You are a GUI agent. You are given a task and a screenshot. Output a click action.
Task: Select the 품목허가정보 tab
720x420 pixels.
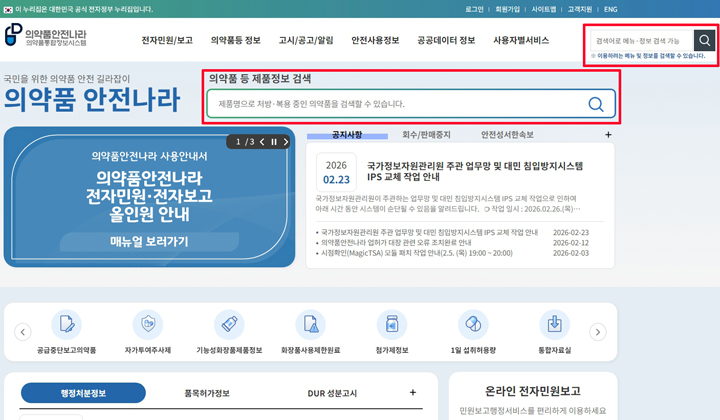coord(207,393)
